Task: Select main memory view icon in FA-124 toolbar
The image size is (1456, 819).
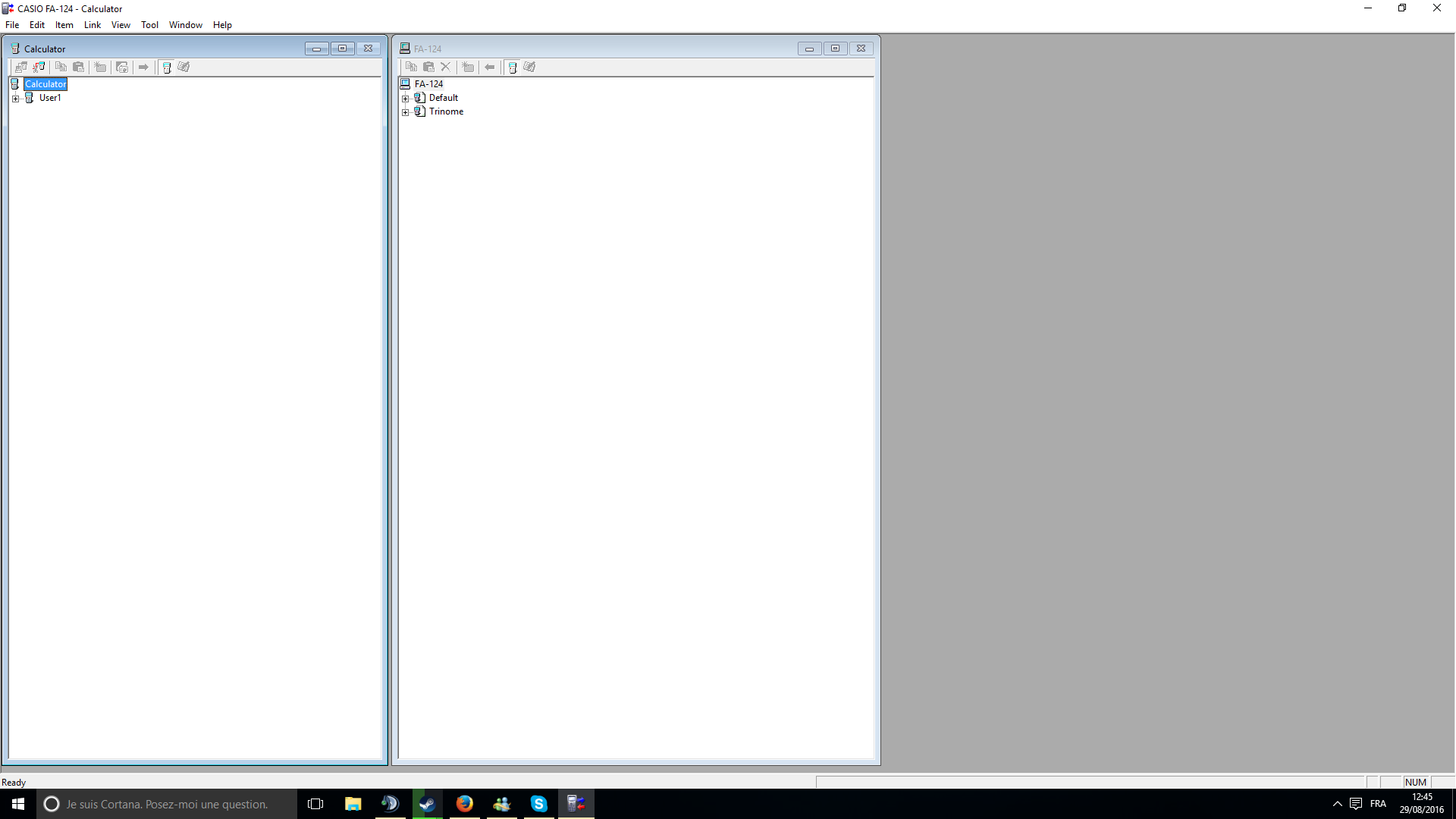Action: 513,67
